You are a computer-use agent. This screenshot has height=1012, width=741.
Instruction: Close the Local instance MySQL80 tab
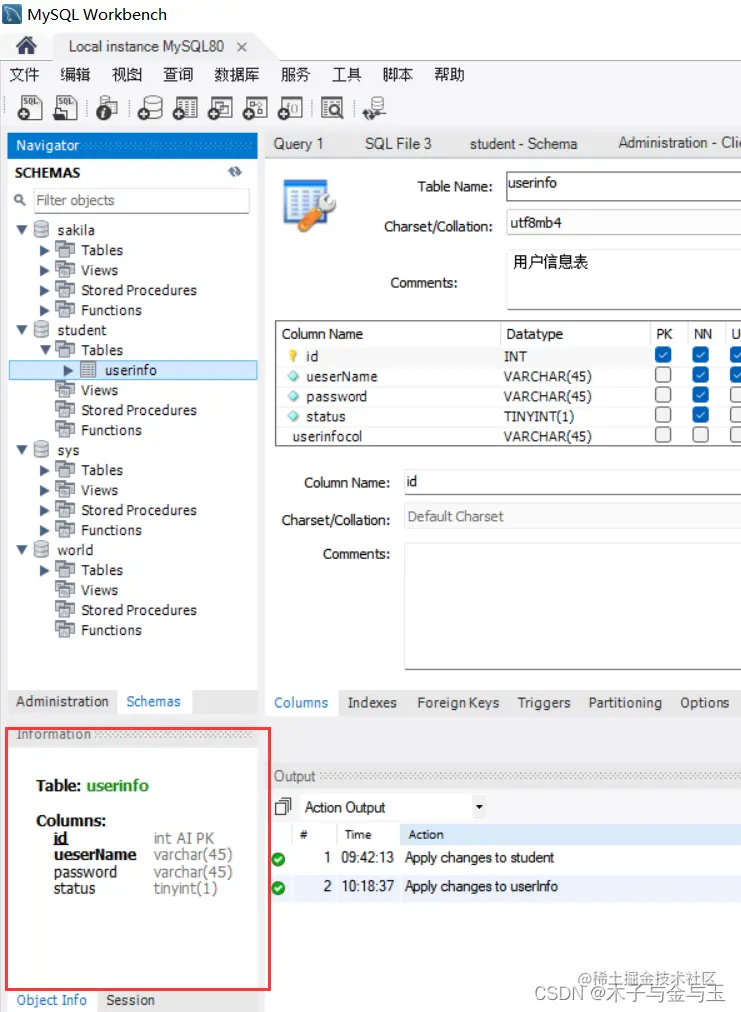[x=242, y=47]
